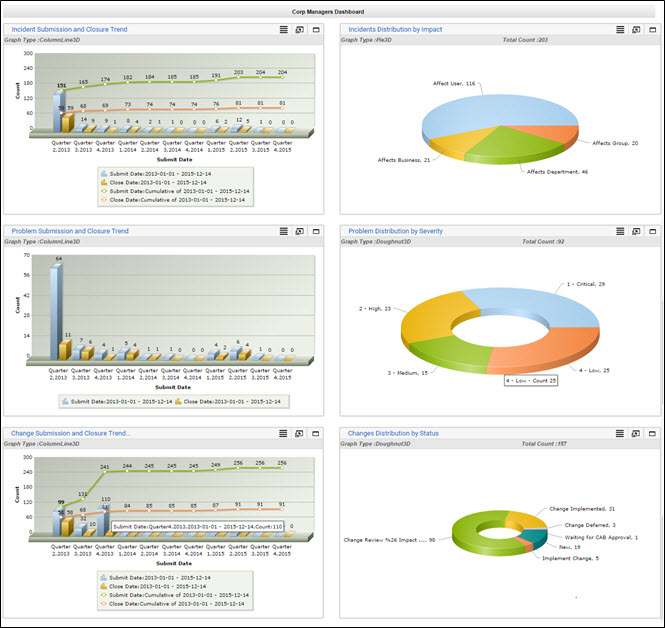Image resolution: width=665 pixels, height=628 pixels.
Task: Open menu icon of Changes Distribution by Status
Action: 620,433
